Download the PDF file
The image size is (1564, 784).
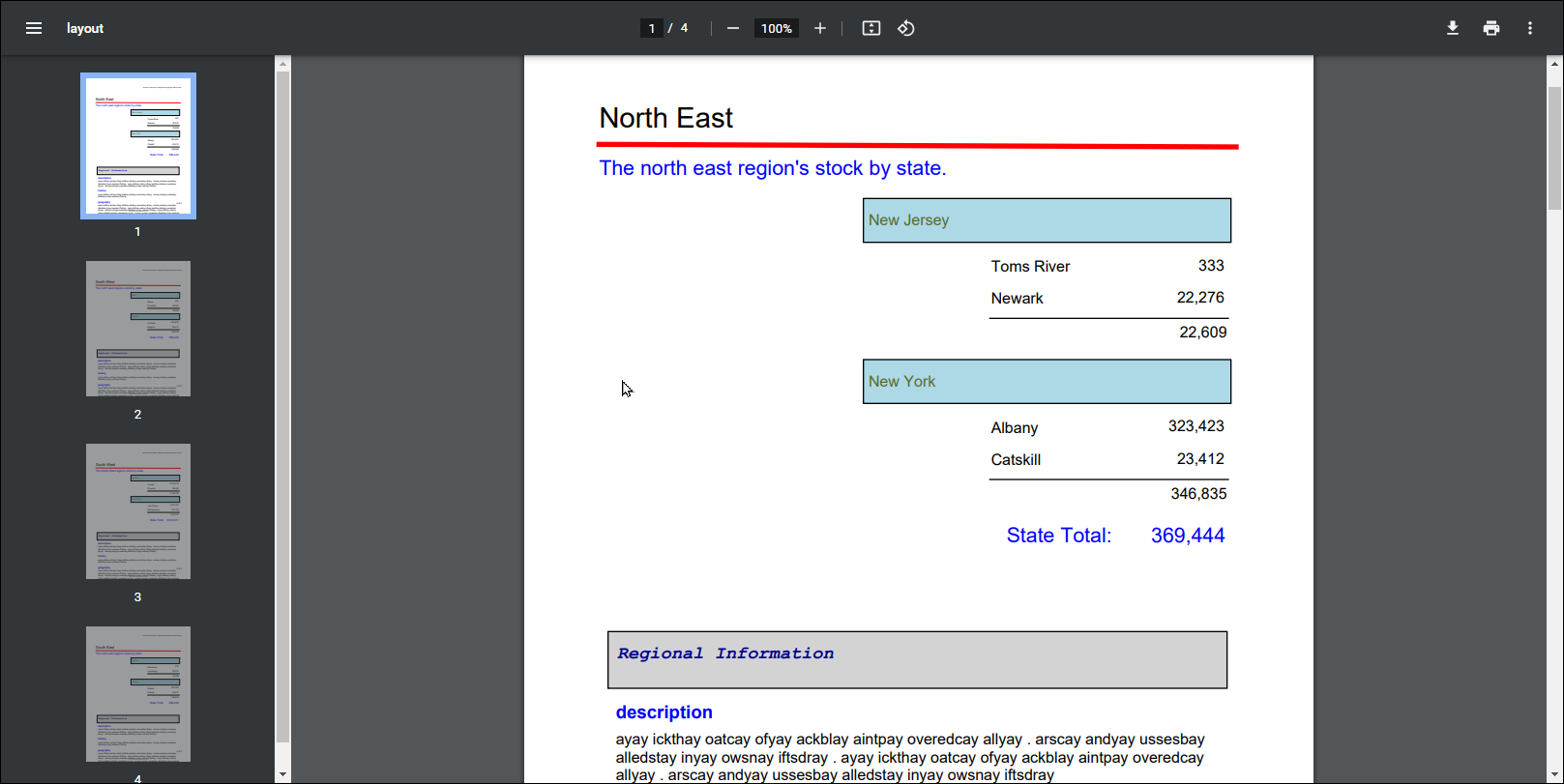pos(1453,28)
